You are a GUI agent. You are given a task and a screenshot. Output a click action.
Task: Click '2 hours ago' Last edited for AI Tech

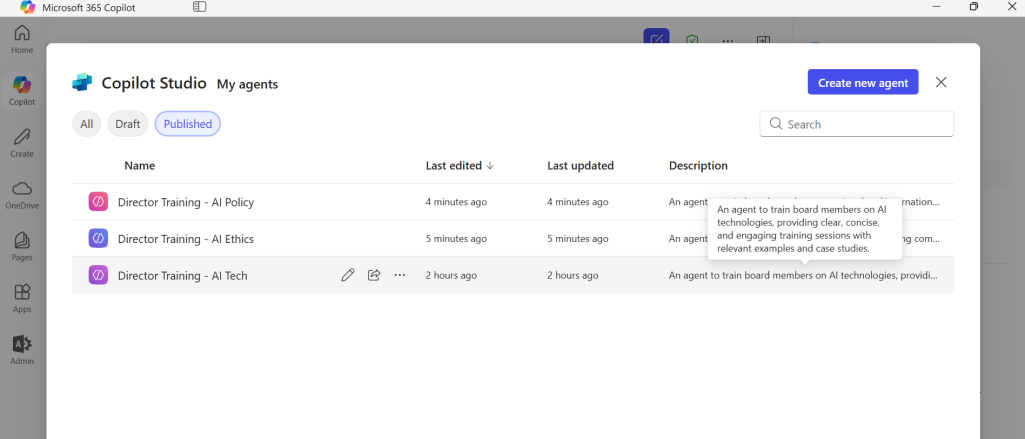(x=451, y=275)
